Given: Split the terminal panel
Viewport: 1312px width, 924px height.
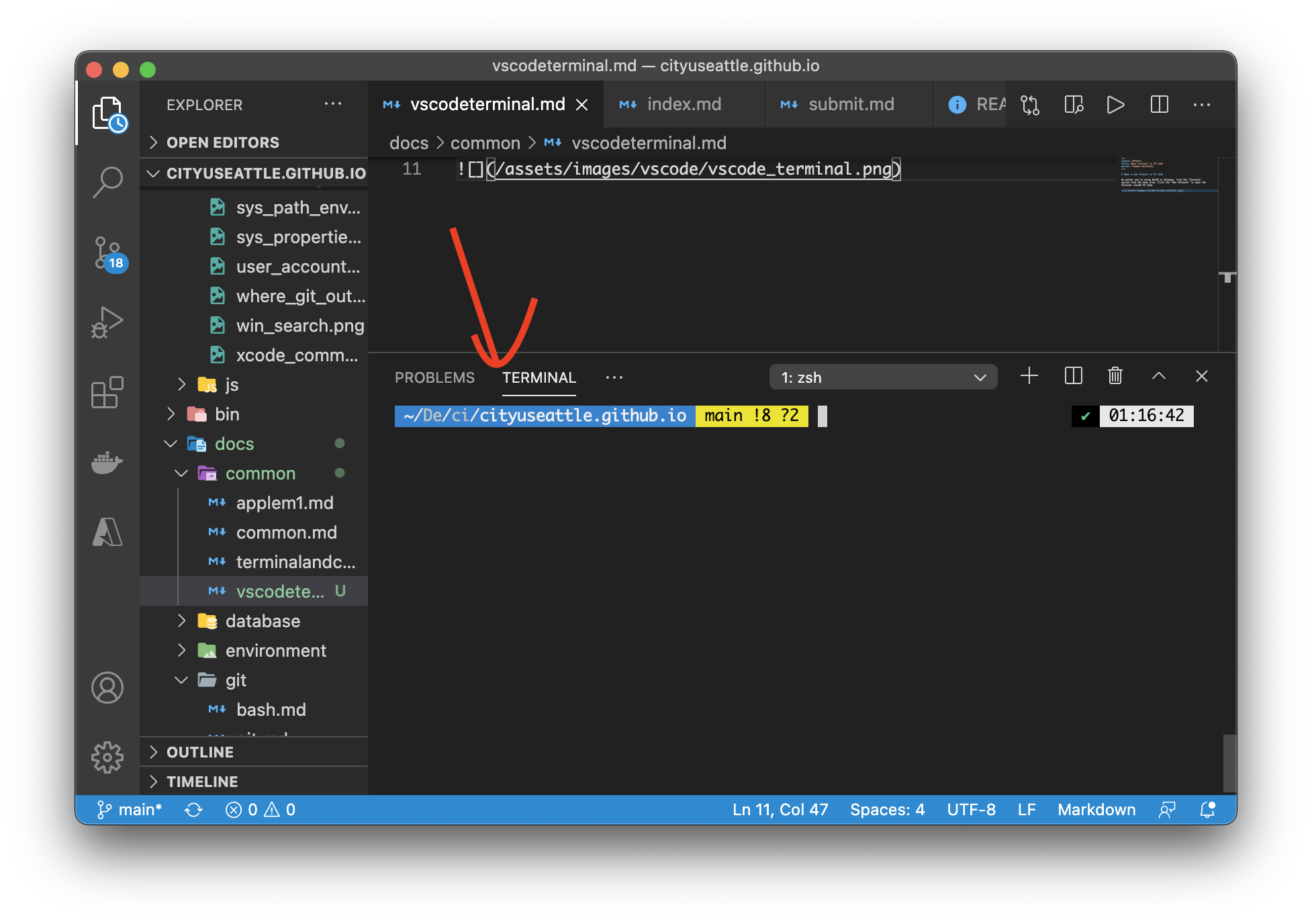Looking at the screenshot, I should [x=1074, y=376].
